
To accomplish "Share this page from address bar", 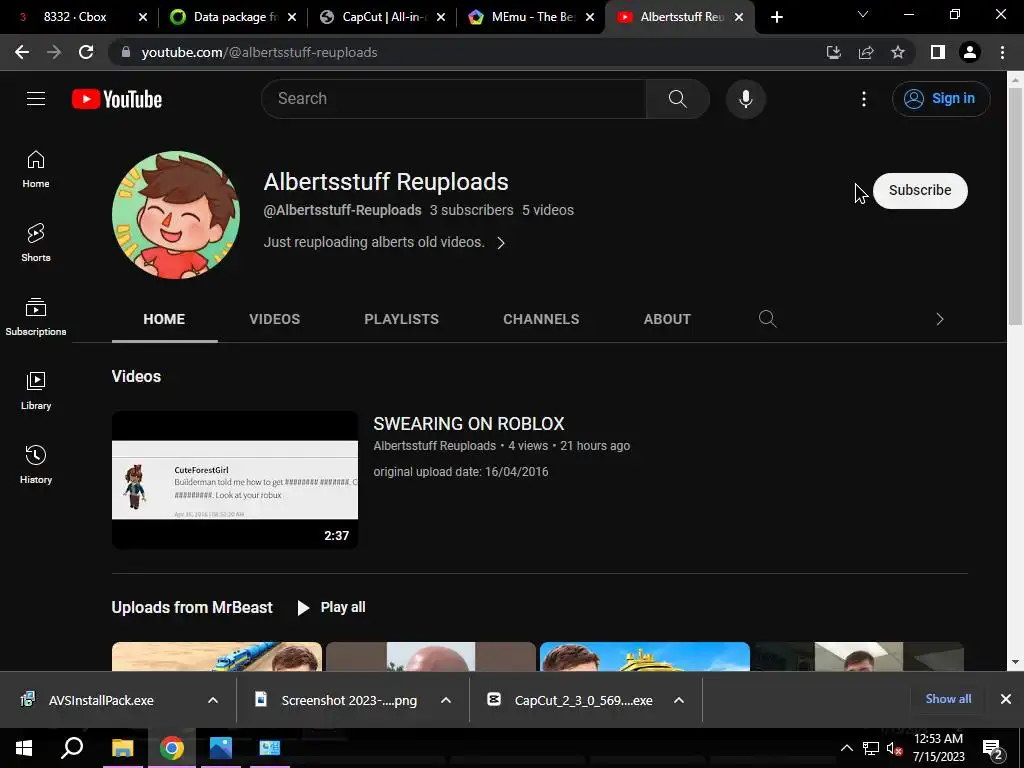I will pyautogui.click(x=866, y=52).
